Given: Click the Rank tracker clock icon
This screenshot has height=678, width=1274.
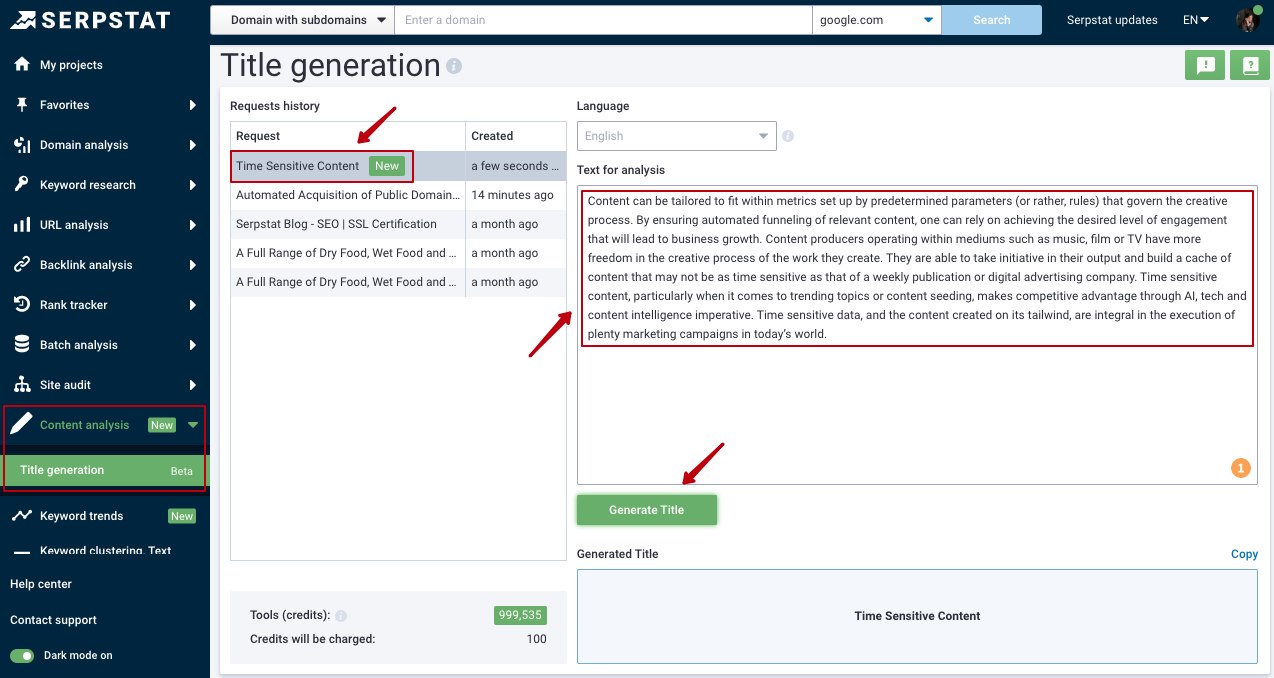Looking at the screenshot, I should (x=21, y=305).
